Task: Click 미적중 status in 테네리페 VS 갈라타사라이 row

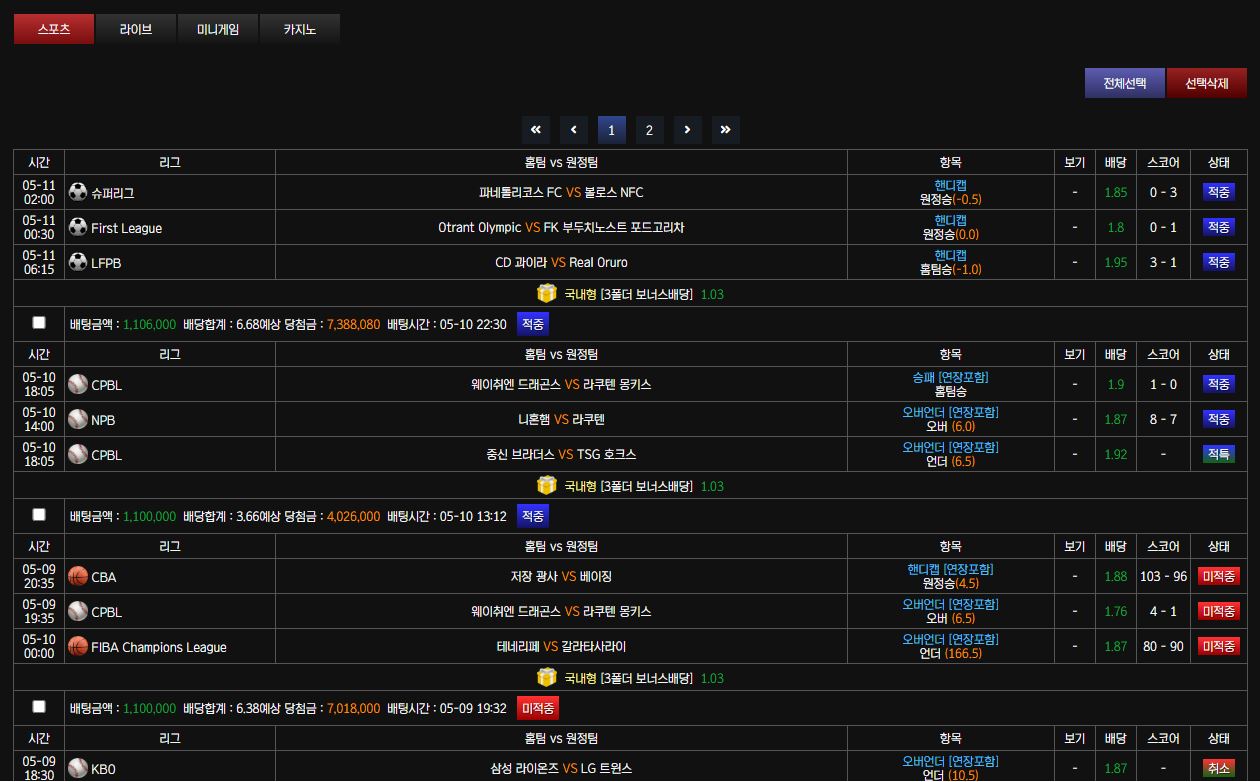Action: 1218,646
